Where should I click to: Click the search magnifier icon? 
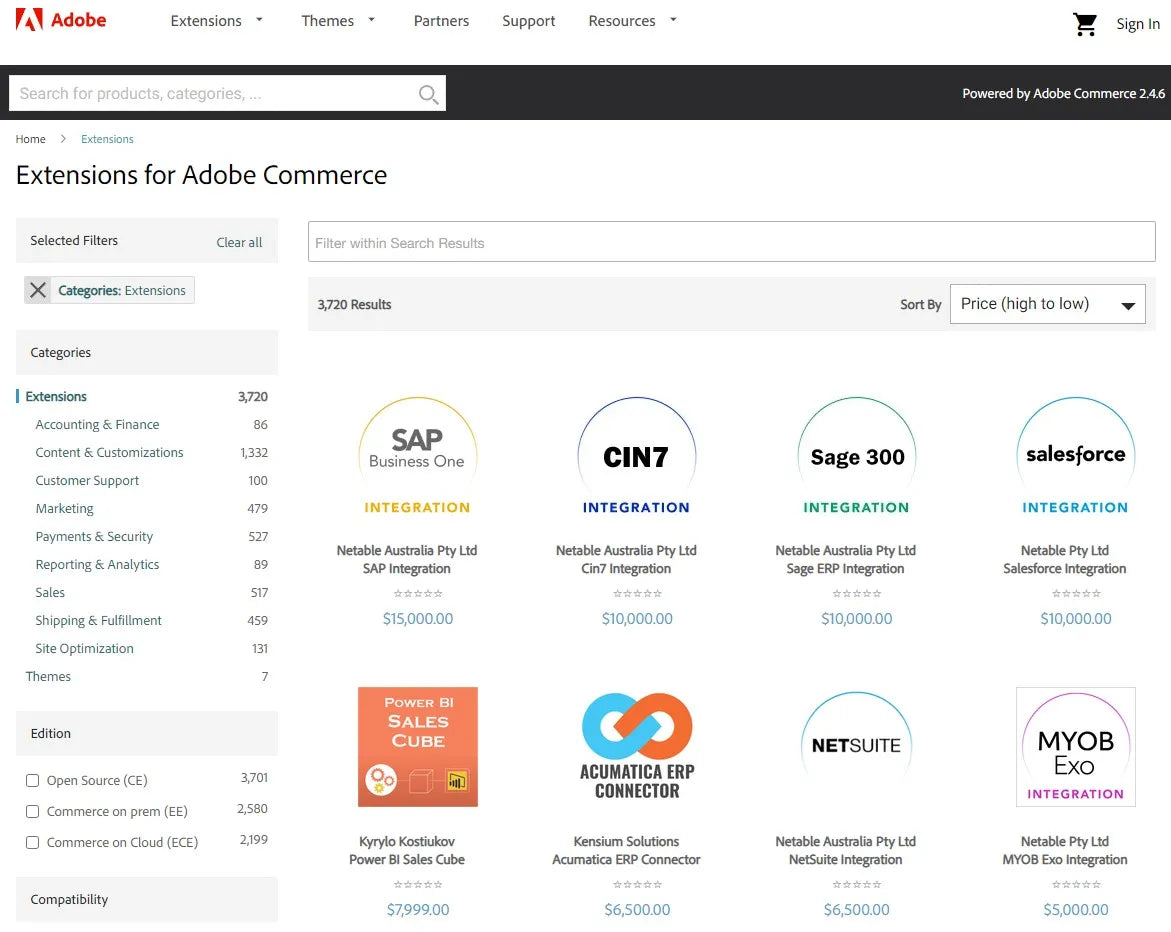(x=428, y=94)
